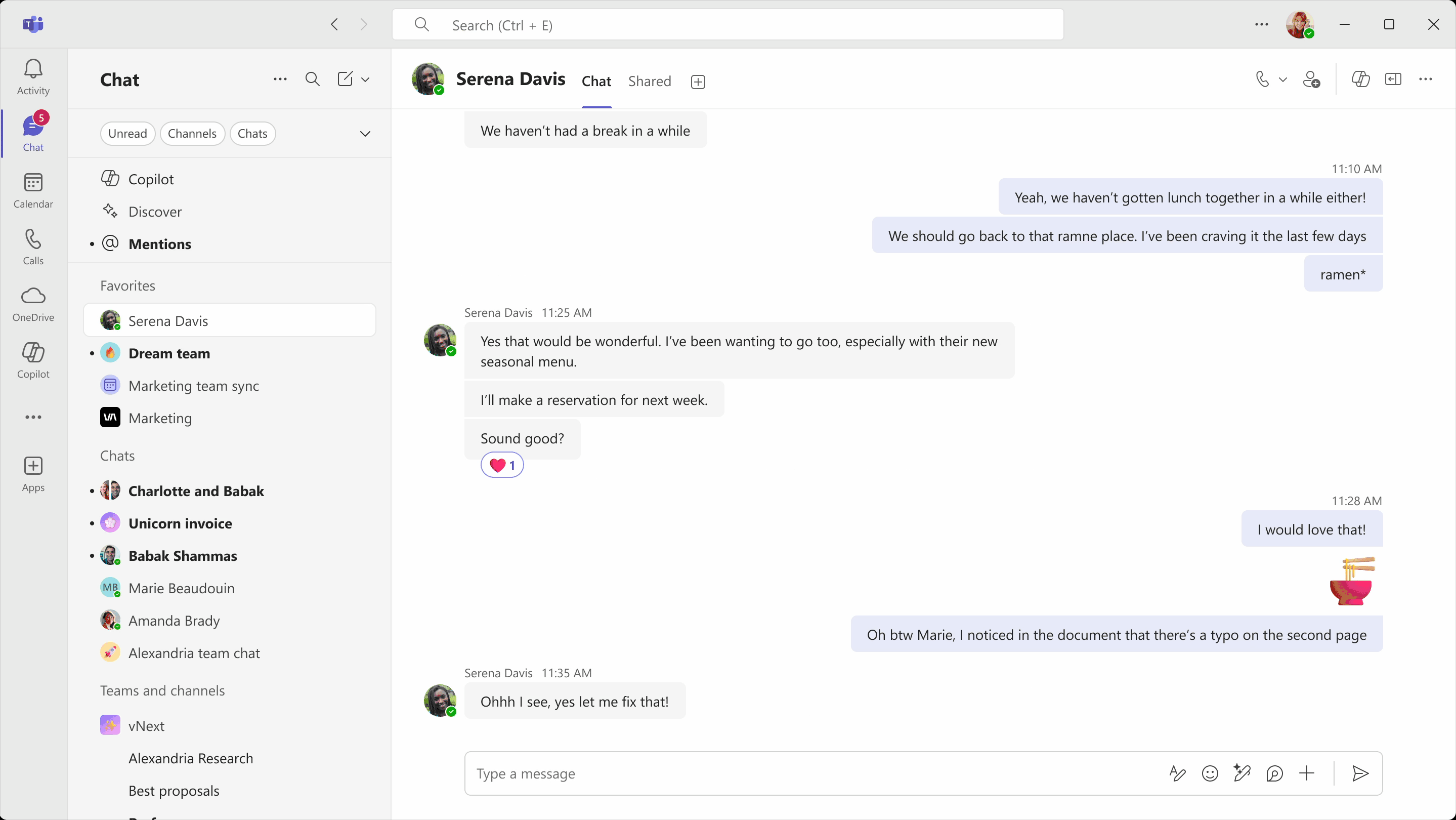This screenshot has width=1456, height=820.
Task: Open the Apps store
Action: pos(33,474)
